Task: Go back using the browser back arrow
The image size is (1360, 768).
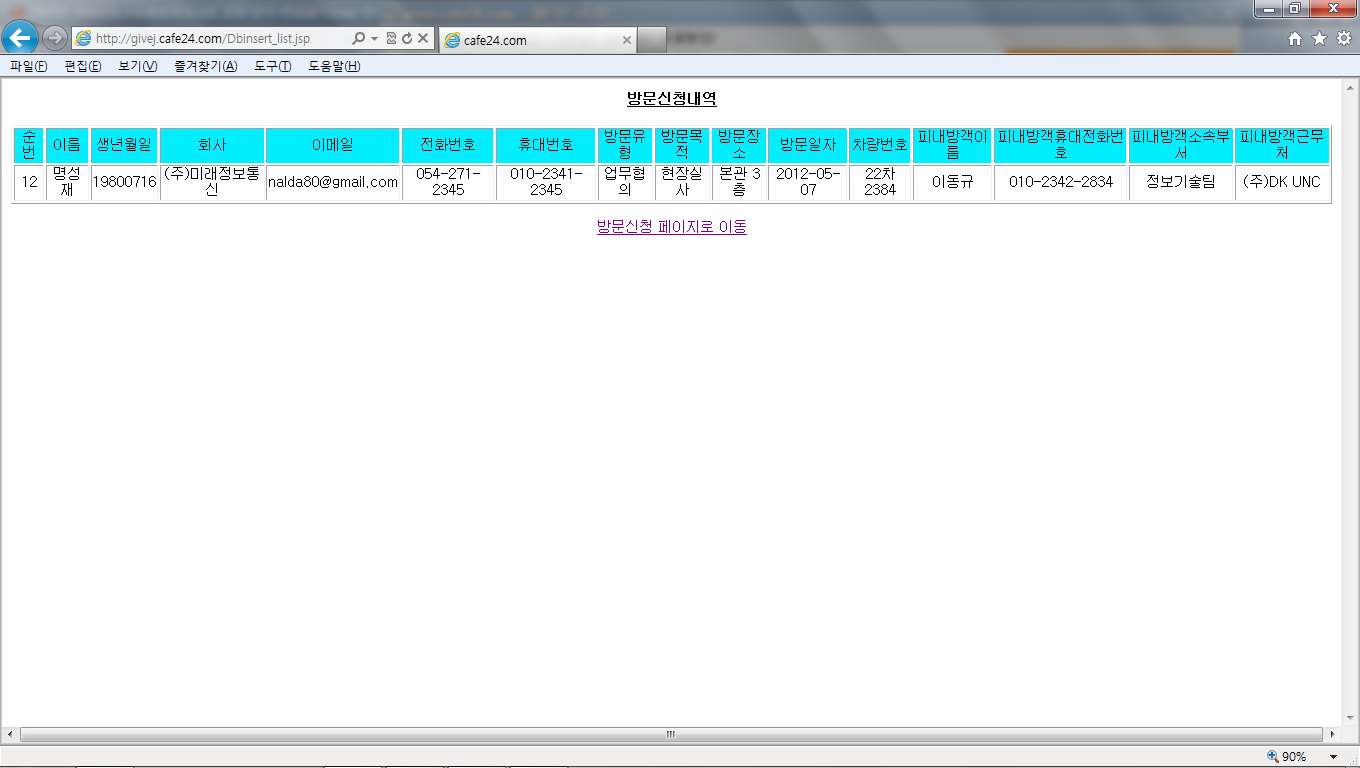Action: pos(20,38)
